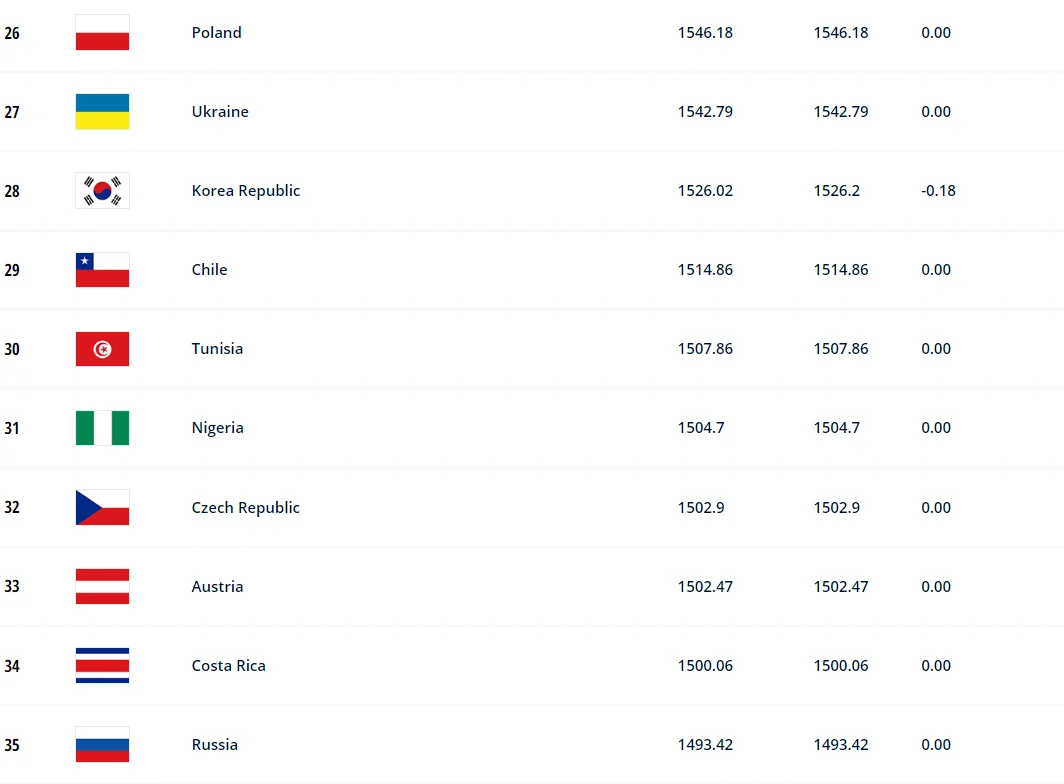
Task: Select the Tunisia team name
Action: coord(217,349)
